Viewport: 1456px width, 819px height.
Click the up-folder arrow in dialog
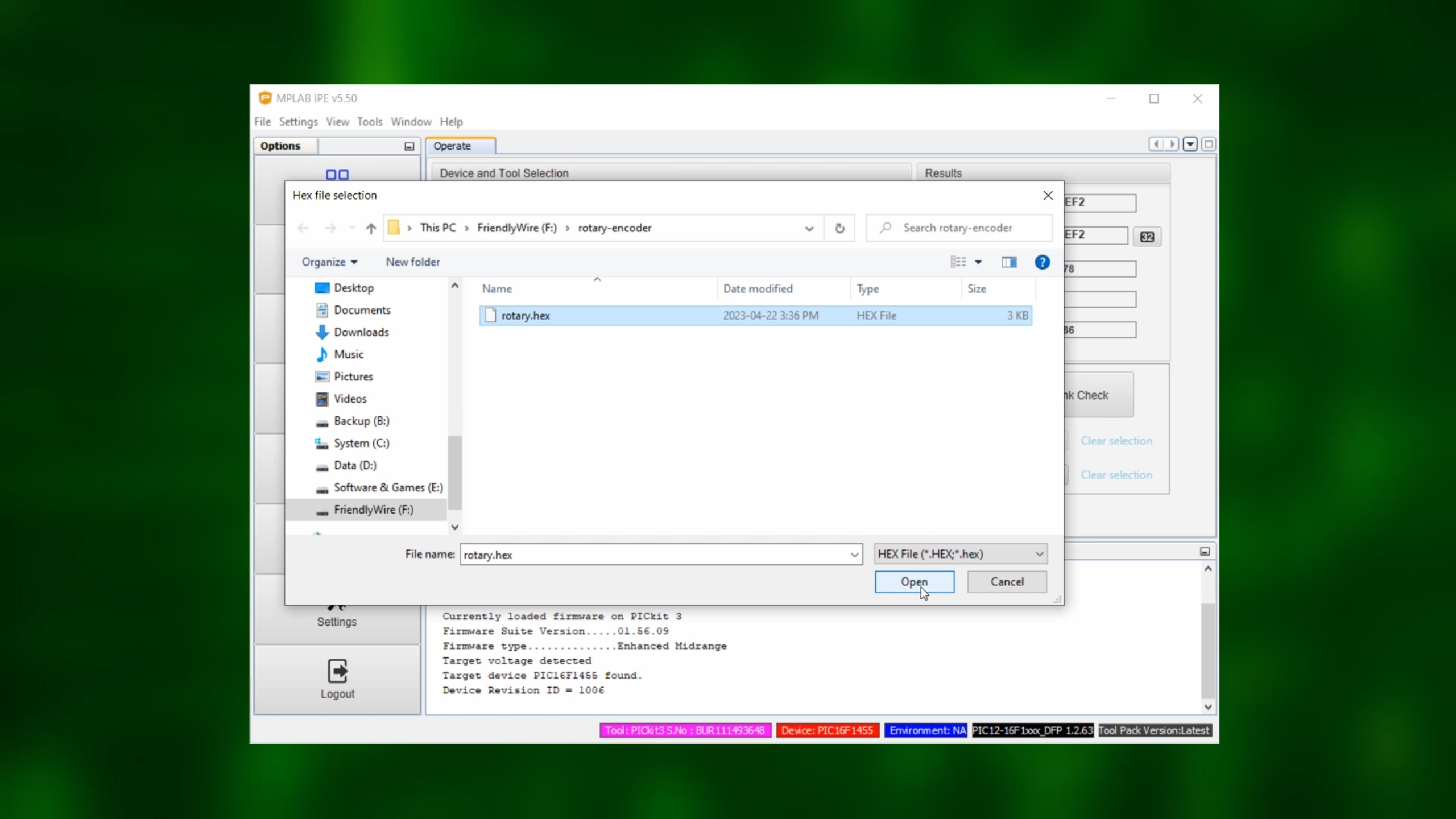371,228
